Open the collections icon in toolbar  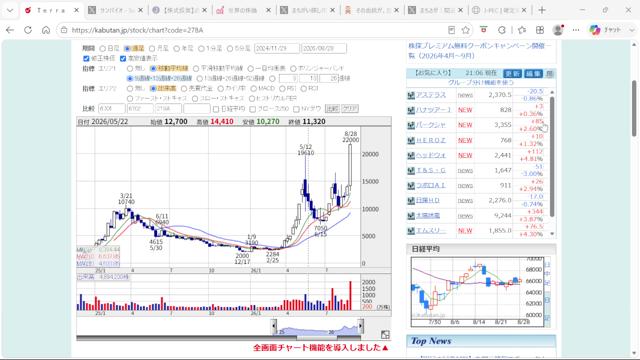tap(540, 30)
